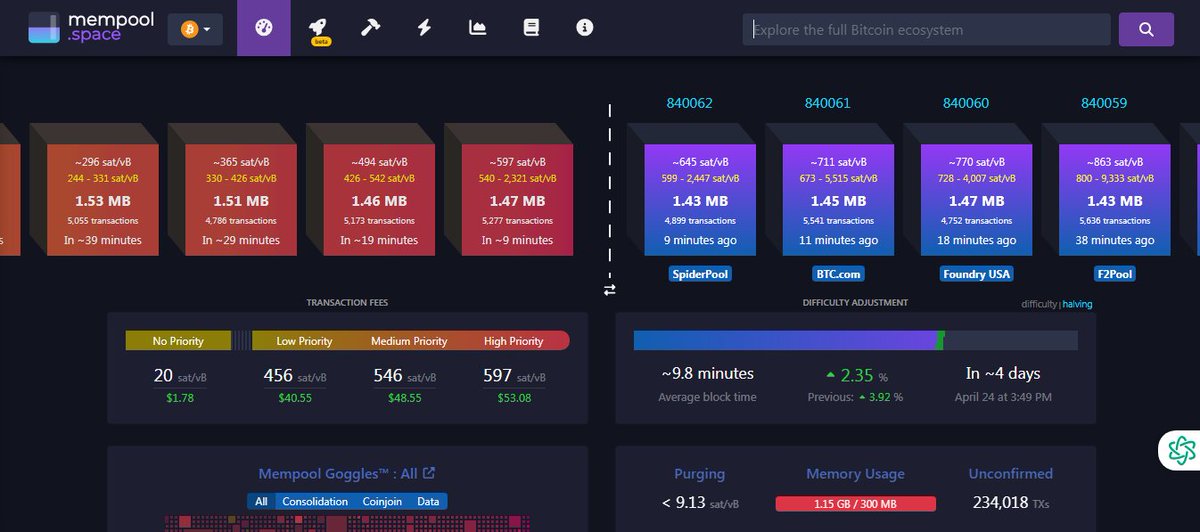Switch to difficulty view

click(1039, 304)
